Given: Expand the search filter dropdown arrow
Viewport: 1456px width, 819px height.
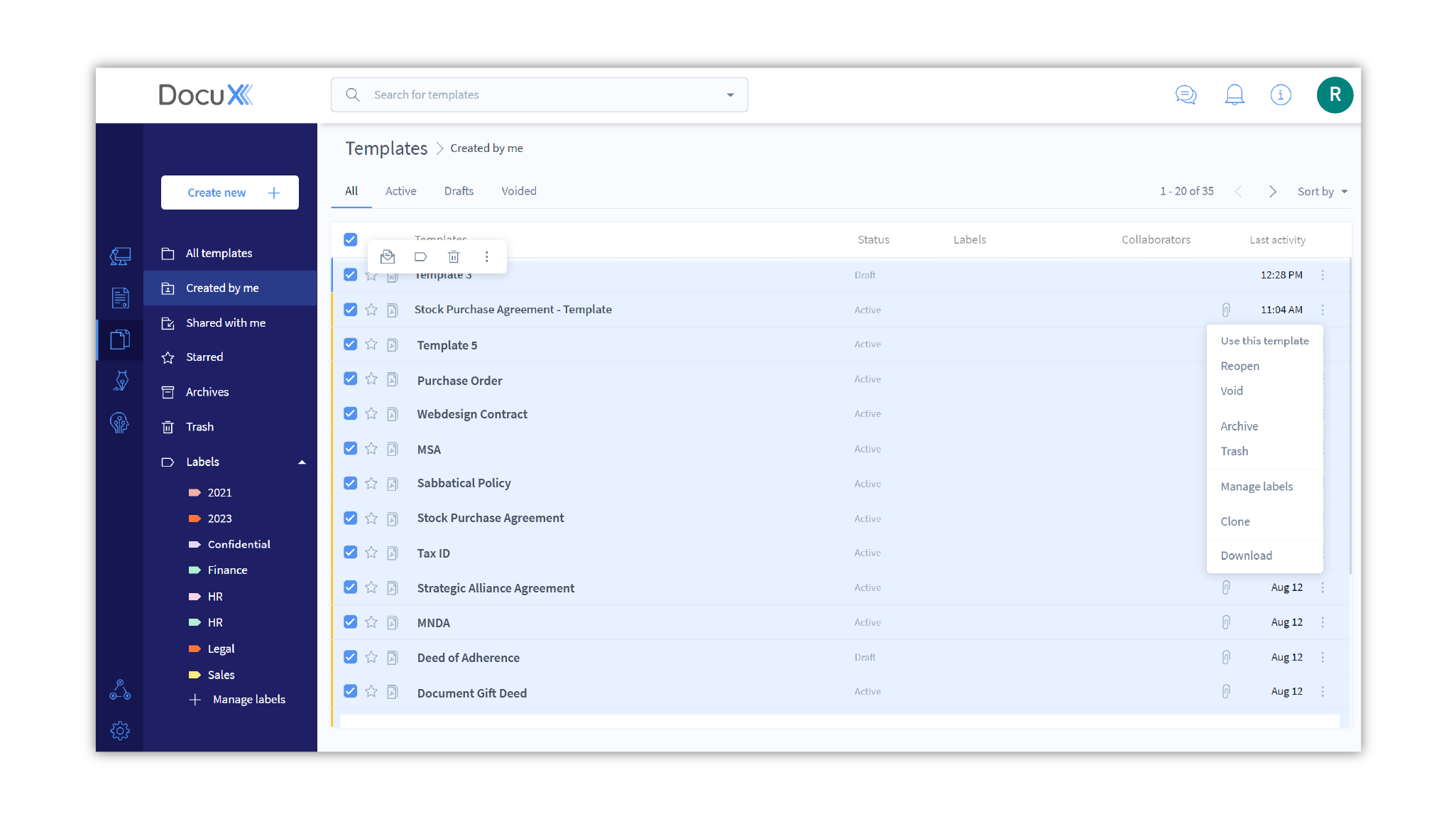Looking at the screenshot, I should [x=730, y=95].
